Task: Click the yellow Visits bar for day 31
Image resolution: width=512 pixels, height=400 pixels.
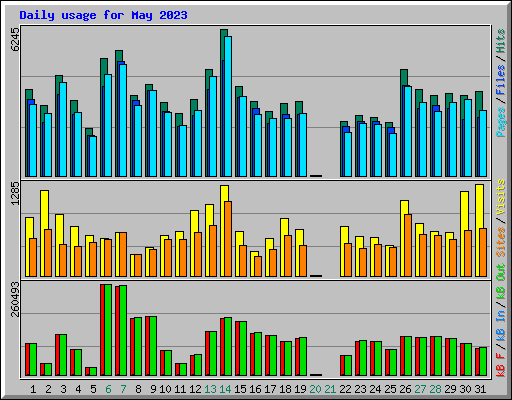Action: click(479, 230)
